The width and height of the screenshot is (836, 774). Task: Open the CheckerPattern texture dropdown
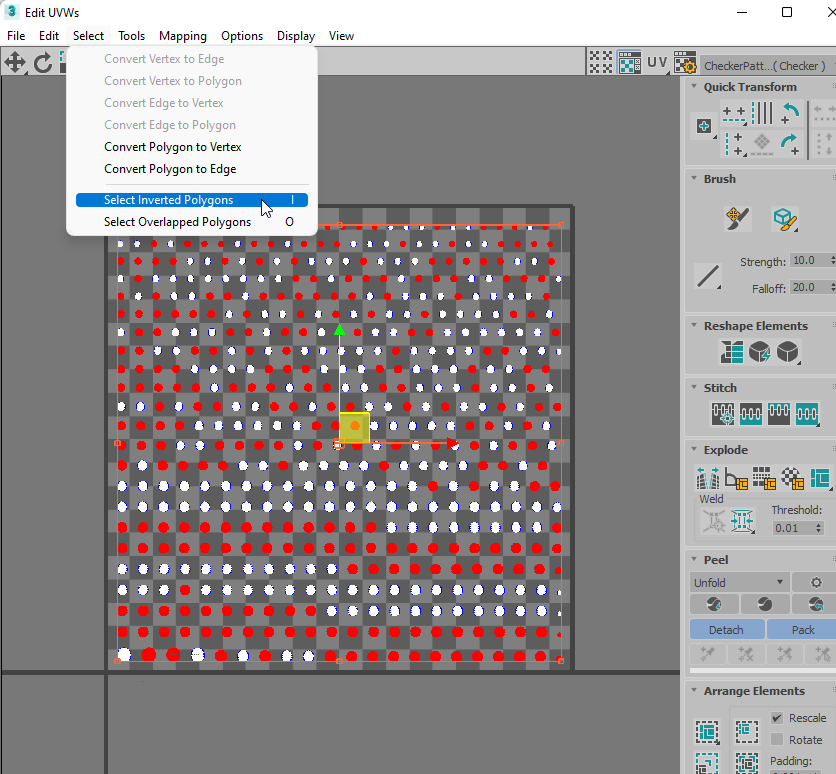765,65
